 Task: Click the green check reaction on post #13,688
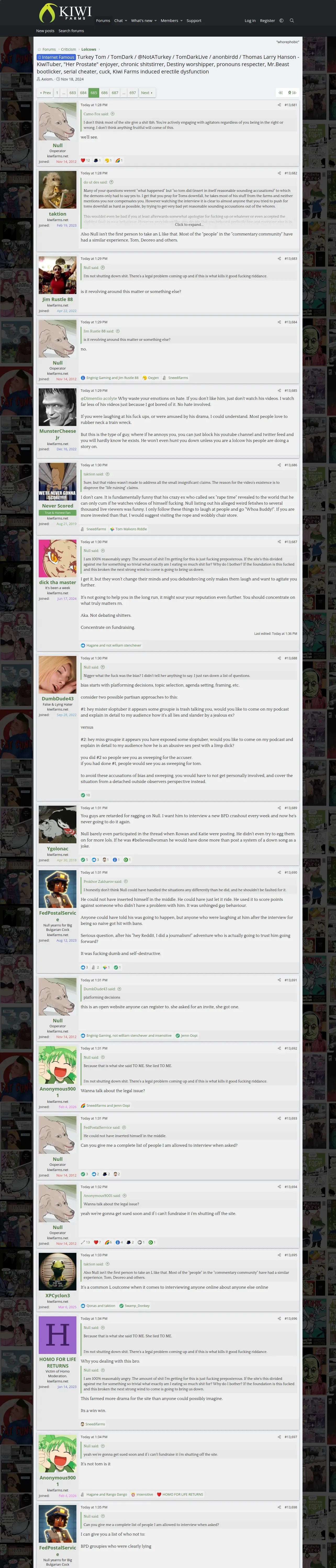click(x=83, y=795)
